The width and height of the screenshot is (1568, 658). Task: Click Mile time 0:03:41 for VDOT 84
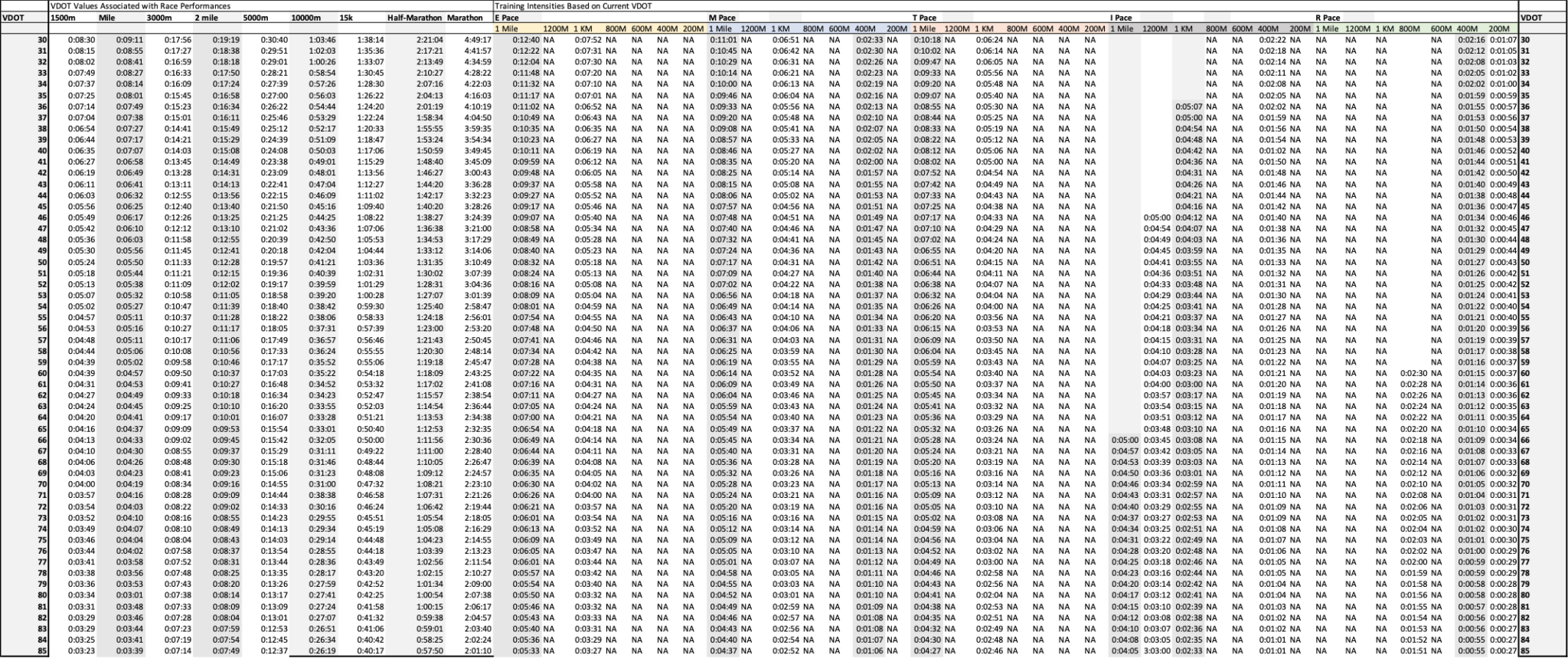coord(129,640)
